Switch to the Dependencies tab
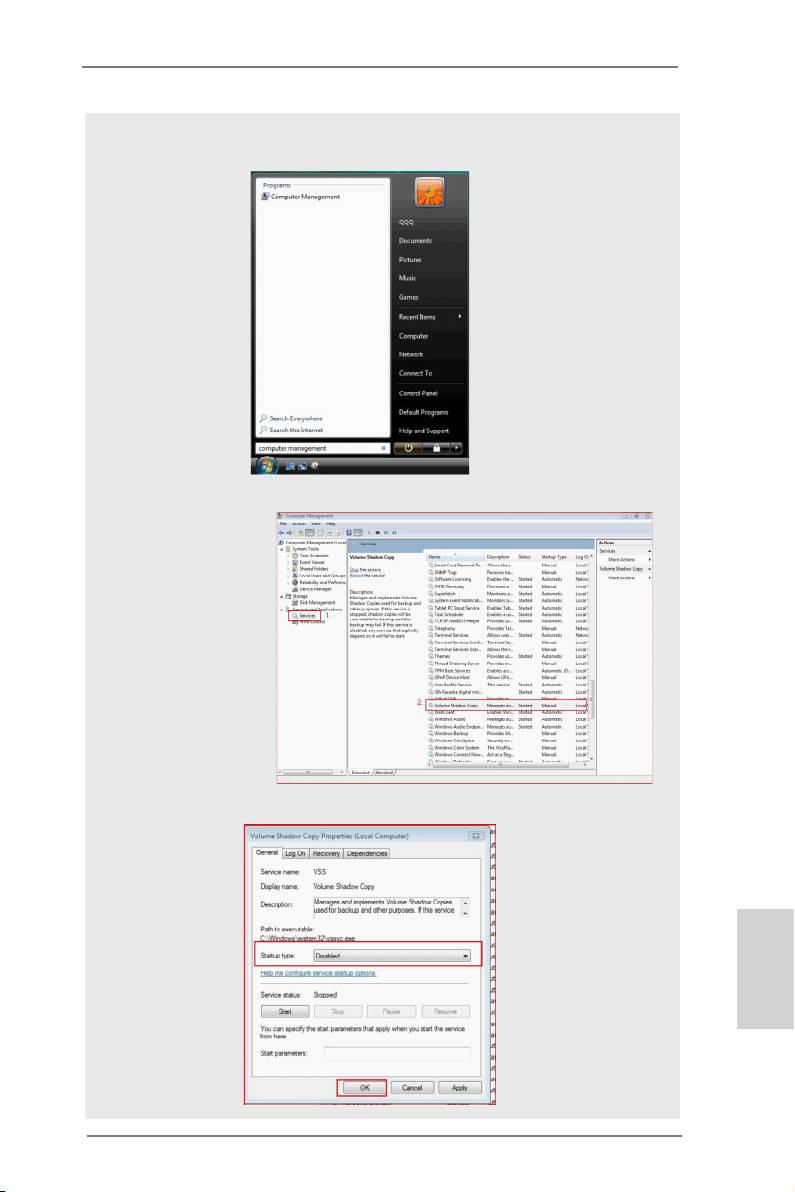 pyautogui.click(x=367, y=853)
